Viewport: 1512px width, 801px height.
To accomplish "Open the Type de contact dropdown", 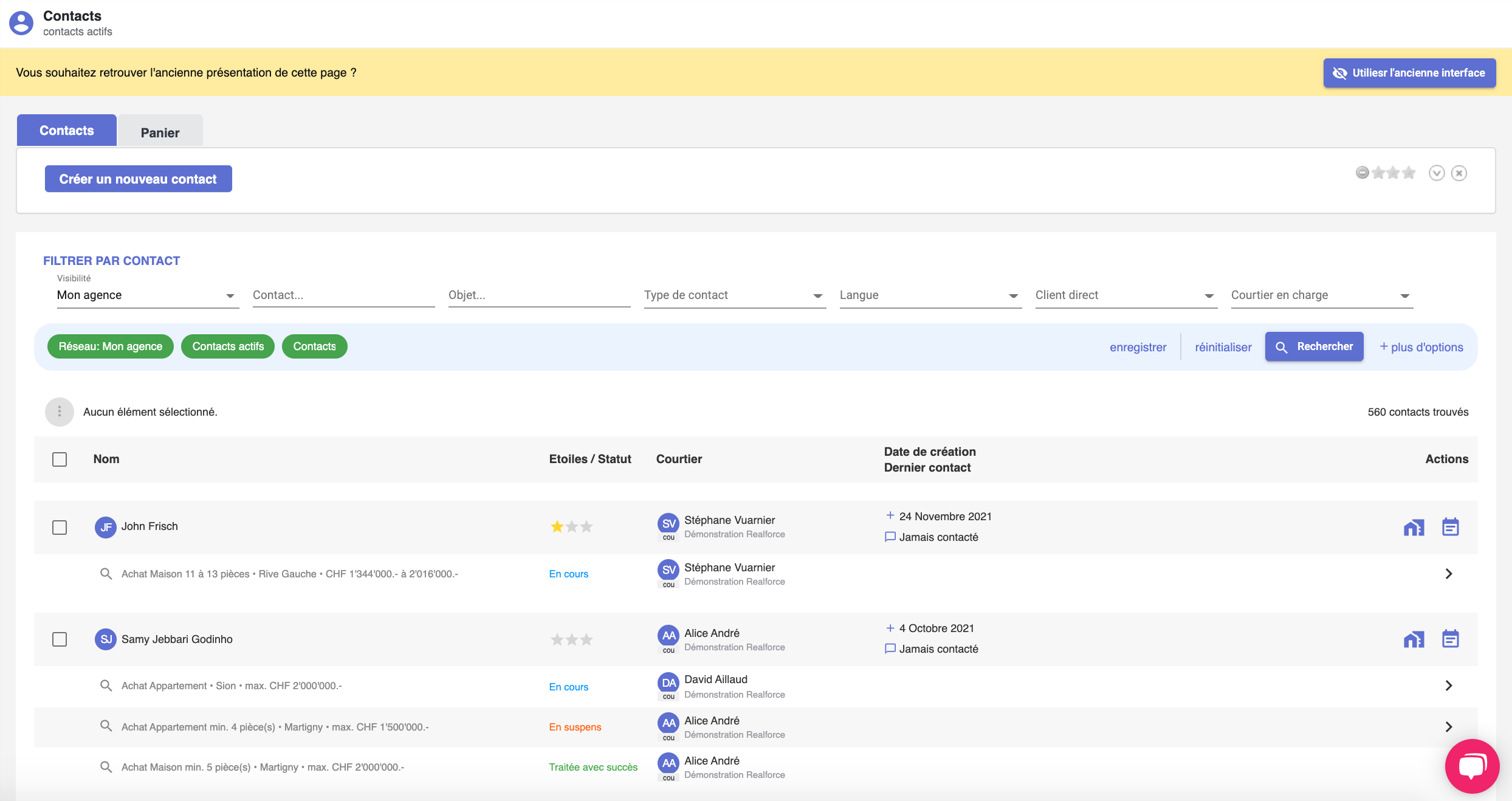I will (735, 295).
